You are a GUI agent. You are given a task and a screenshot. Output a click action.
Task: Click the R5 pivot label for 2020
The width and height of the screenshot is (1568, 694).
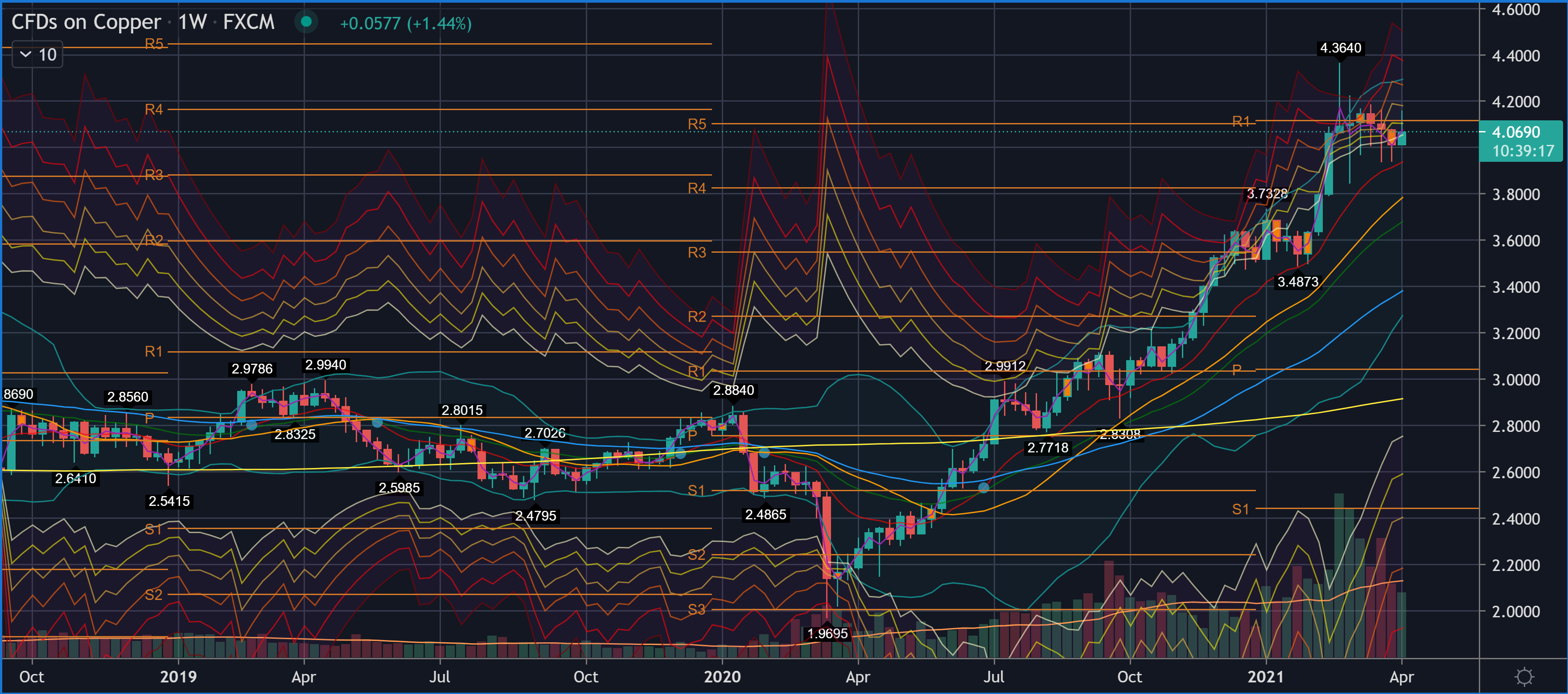[x=697, y=124]
